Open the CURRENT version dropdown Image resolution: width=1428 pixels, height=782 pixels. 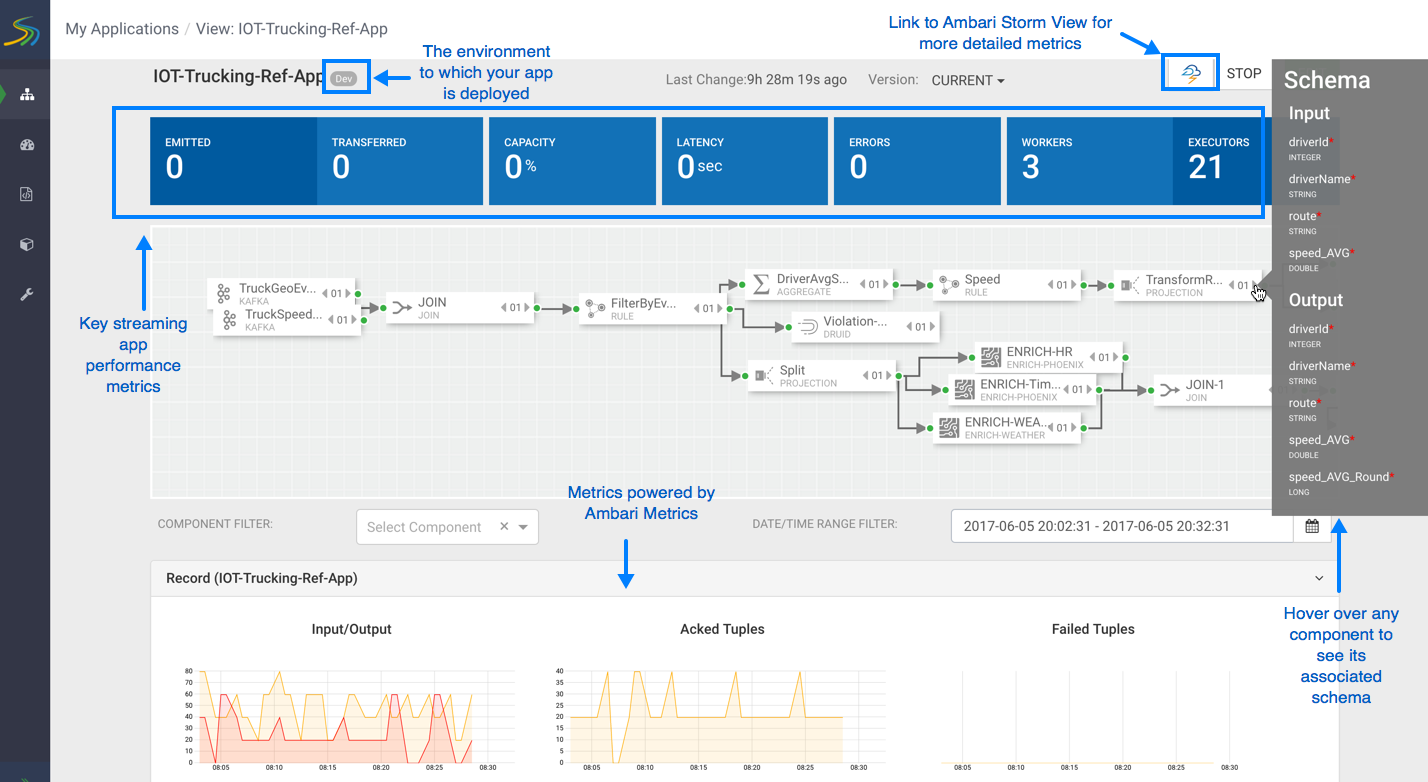pyautogui.click(x=968, y=80)
